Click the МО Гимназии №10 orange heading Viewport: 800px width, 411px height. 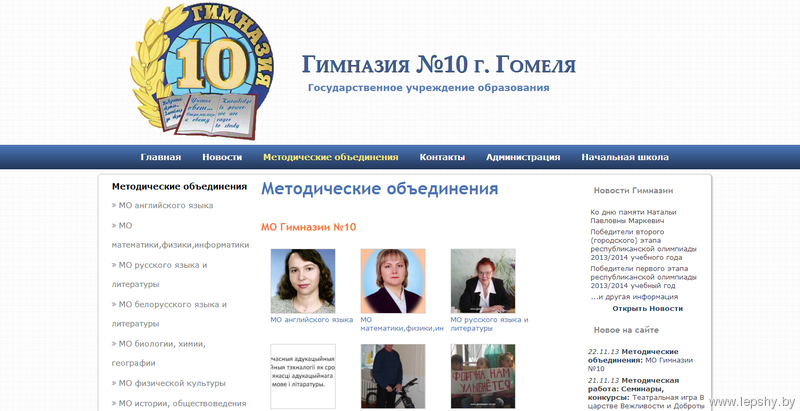309,227
